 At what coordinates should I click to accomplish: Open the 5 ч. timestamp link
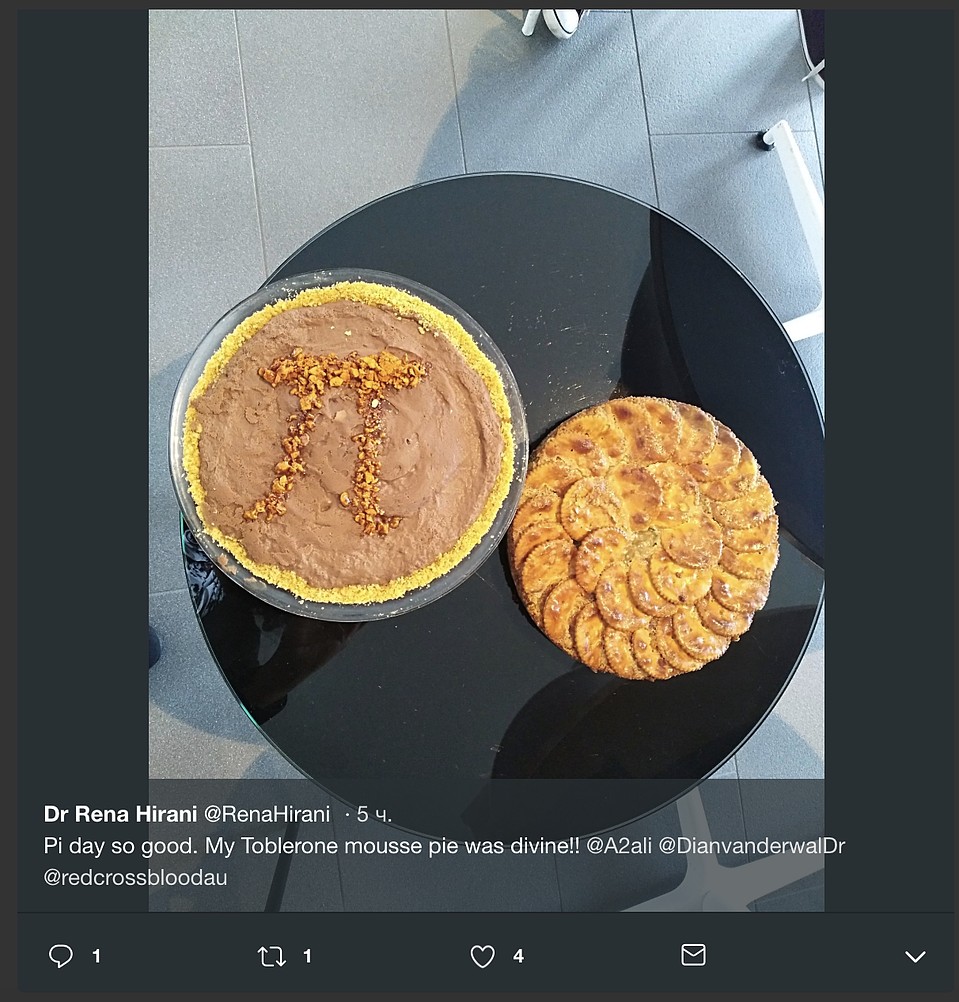(374, 814)
